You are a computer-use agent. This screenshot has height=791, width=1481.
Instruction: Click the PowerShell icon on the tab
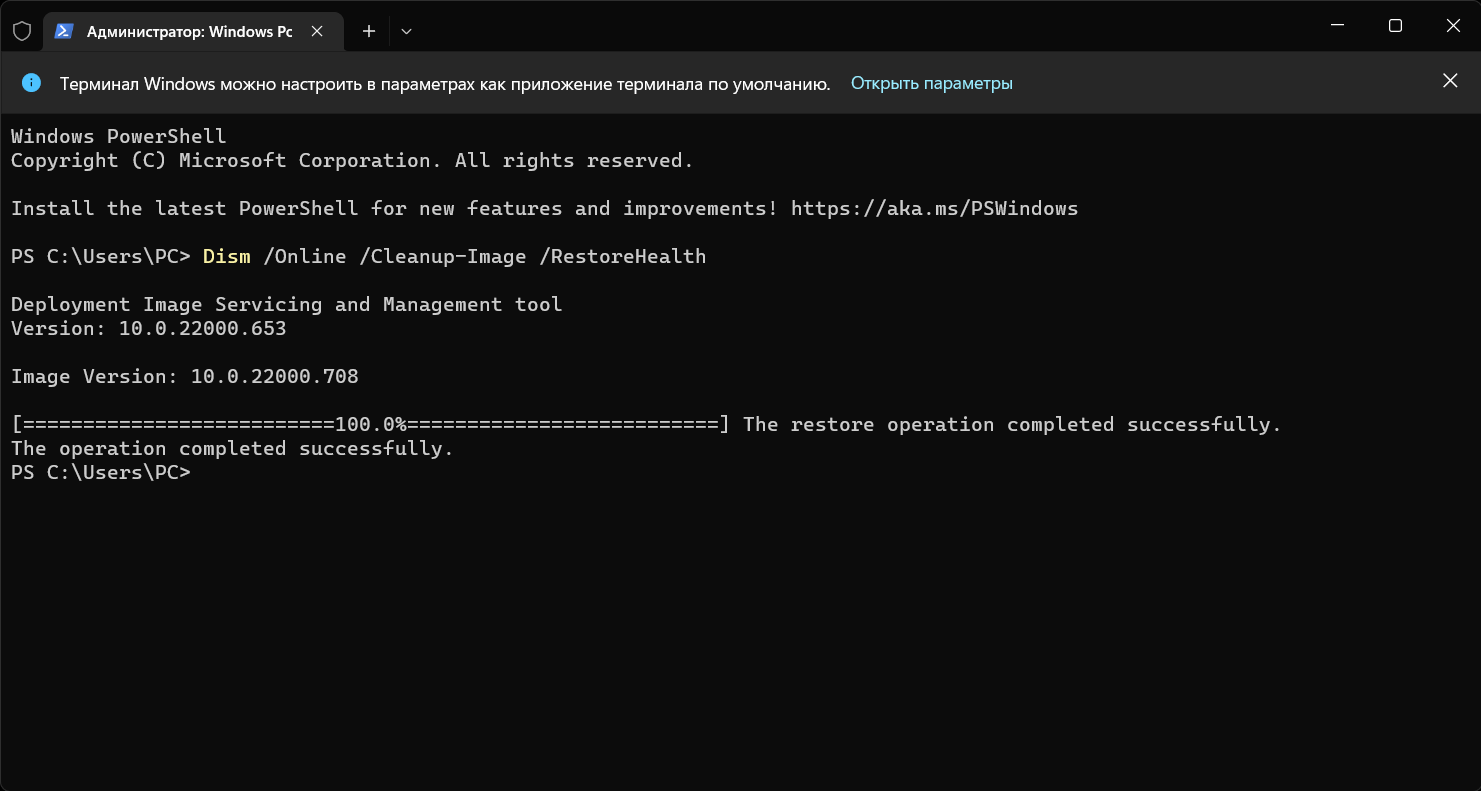(x=64, y=31)
